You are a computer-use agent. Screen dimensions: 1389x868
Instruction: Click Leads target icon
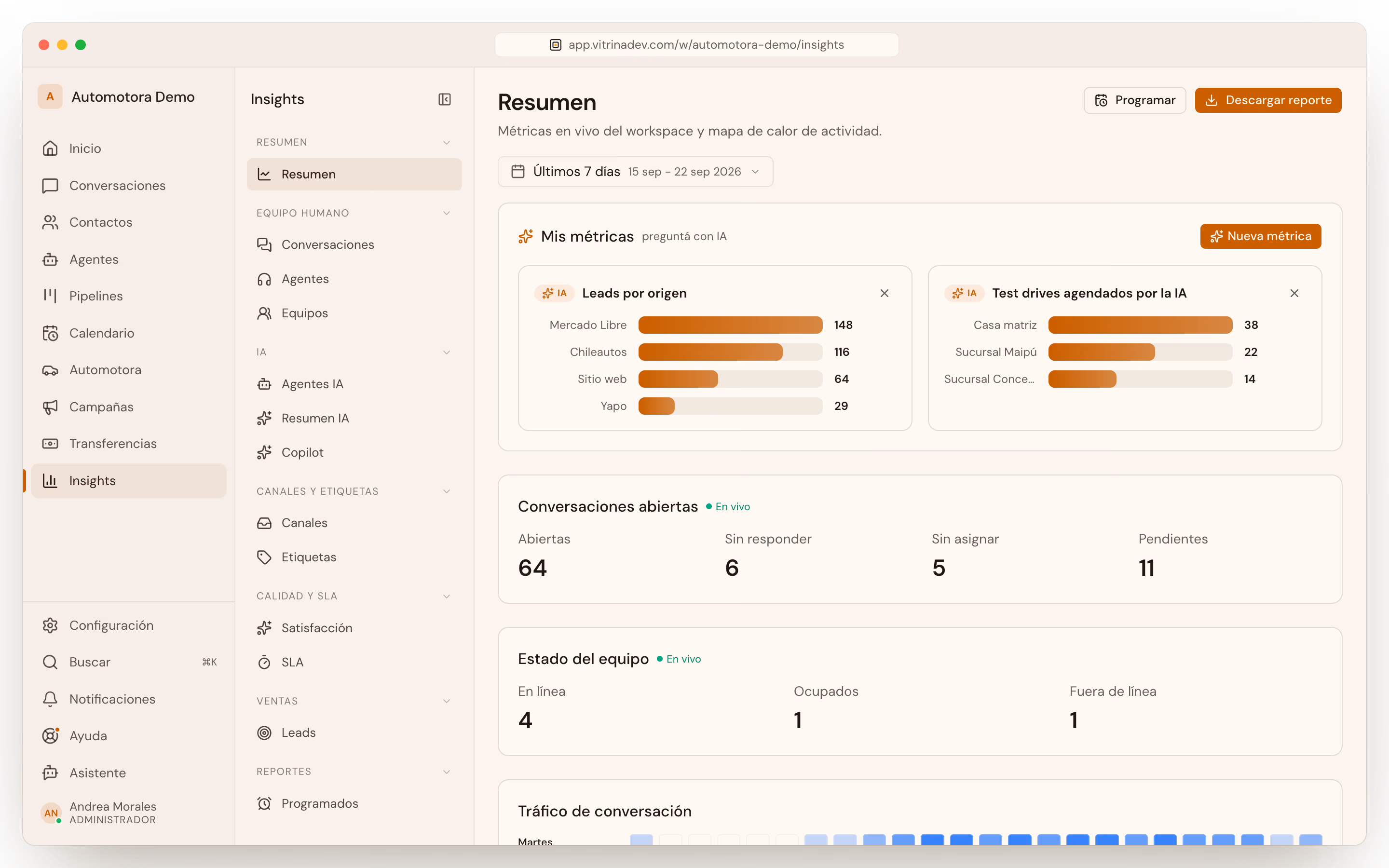pyautogui.click(x=264, y=732)
